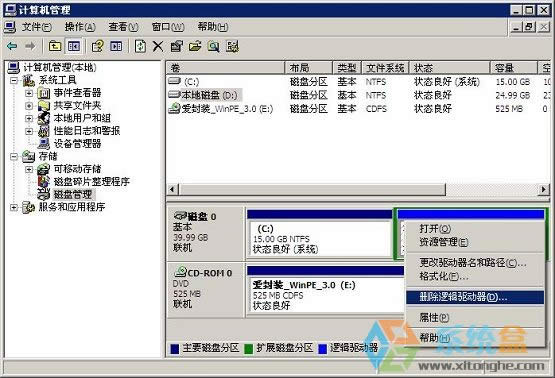This screenshot has width=555, height=378.
Task: Open the 窗口(W) menu
Action: pos(168,27)
